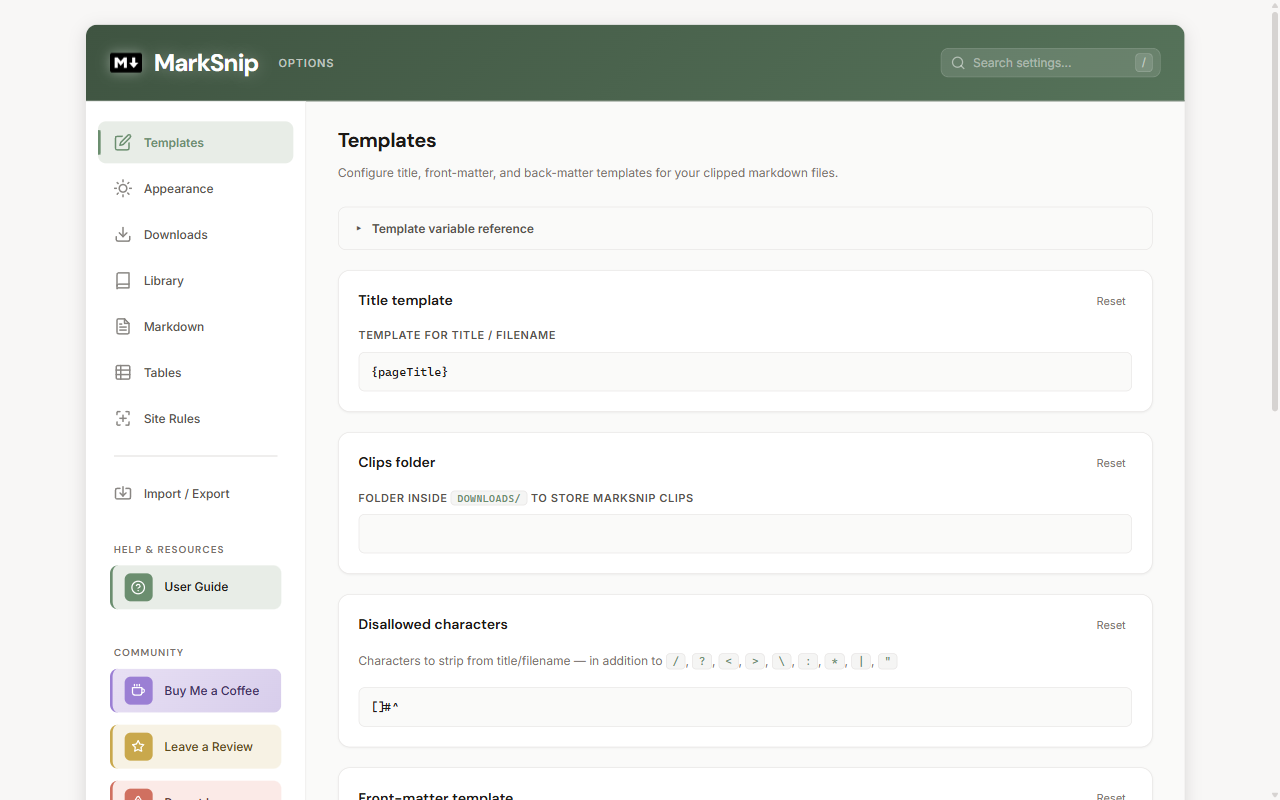Switch to the Library section
This screenshot has height=800, width=1280.
pyautogui.click(x=196, y=280)
